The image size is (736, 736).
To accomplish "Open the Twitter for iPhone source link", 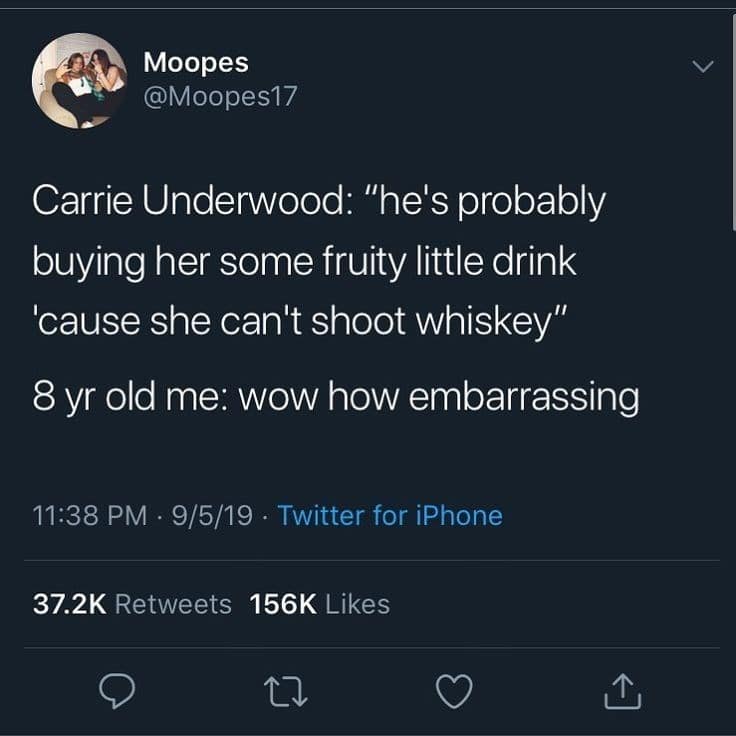I will (390, 515).
